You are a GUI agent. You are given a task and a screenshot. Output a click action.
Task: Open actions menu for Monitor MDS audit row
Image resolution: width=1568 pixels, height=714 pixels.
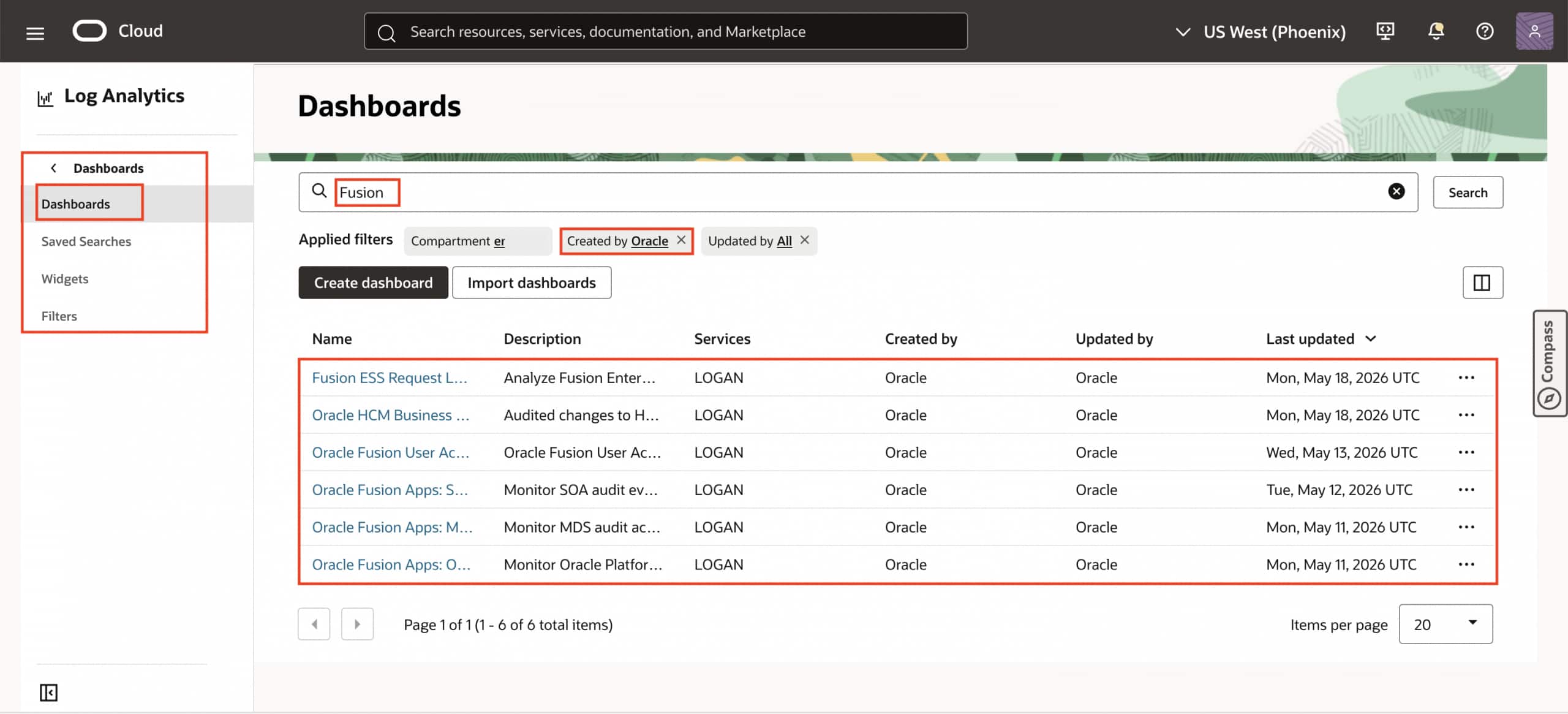point(1466,527)
